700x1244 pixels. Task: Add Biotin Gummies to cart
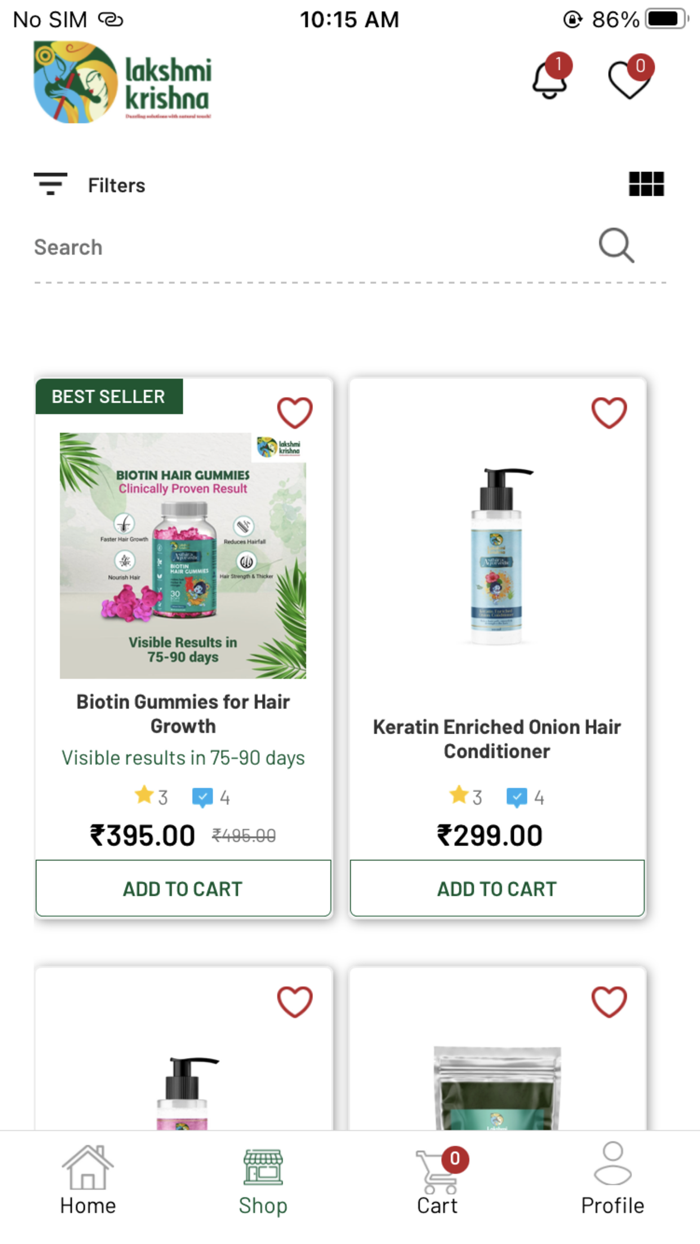point(183,888)
